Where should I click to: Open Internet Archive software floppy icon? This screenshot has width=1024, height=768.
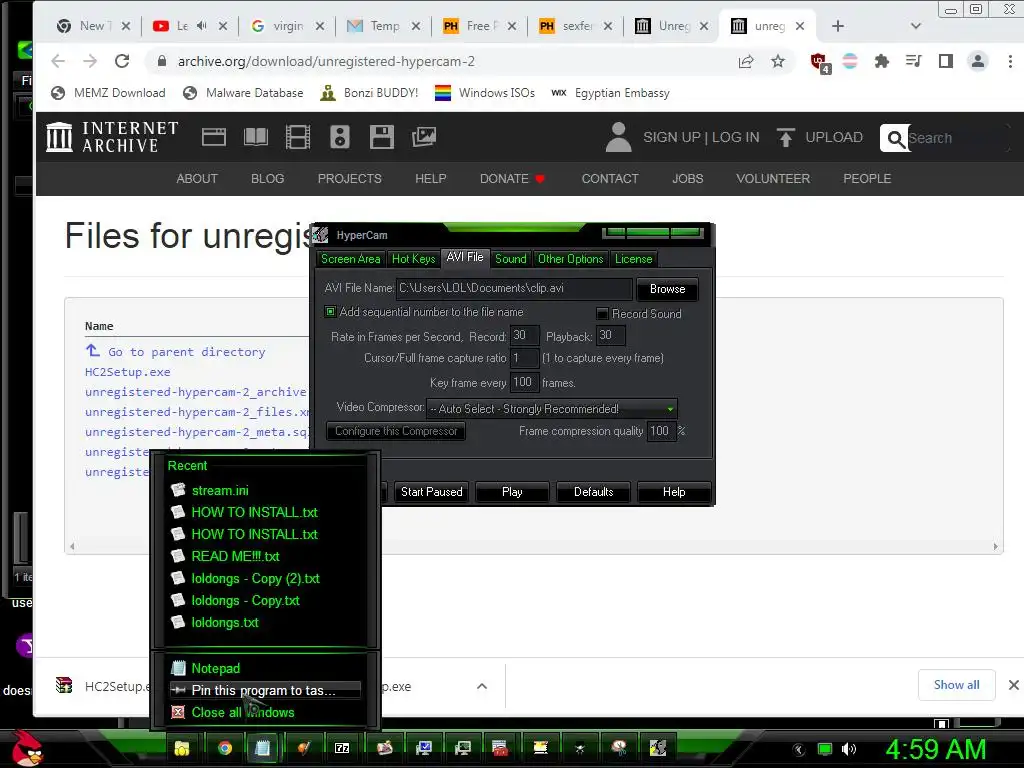pos(381,137)
